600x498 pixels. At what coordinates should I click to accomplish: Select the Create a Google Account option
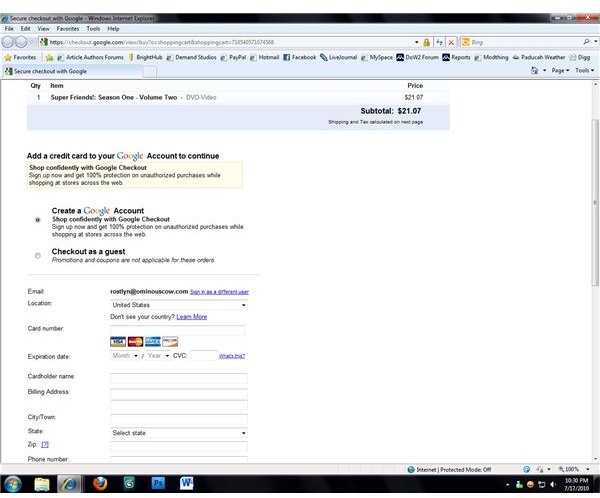(x=38, y=220)
